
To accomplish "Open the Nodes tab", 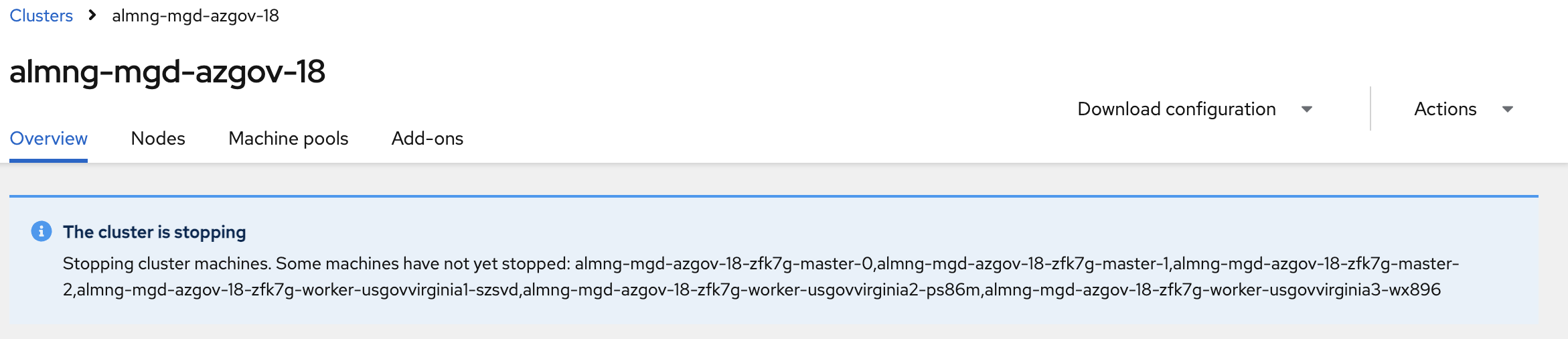I will tap(158, 138).
